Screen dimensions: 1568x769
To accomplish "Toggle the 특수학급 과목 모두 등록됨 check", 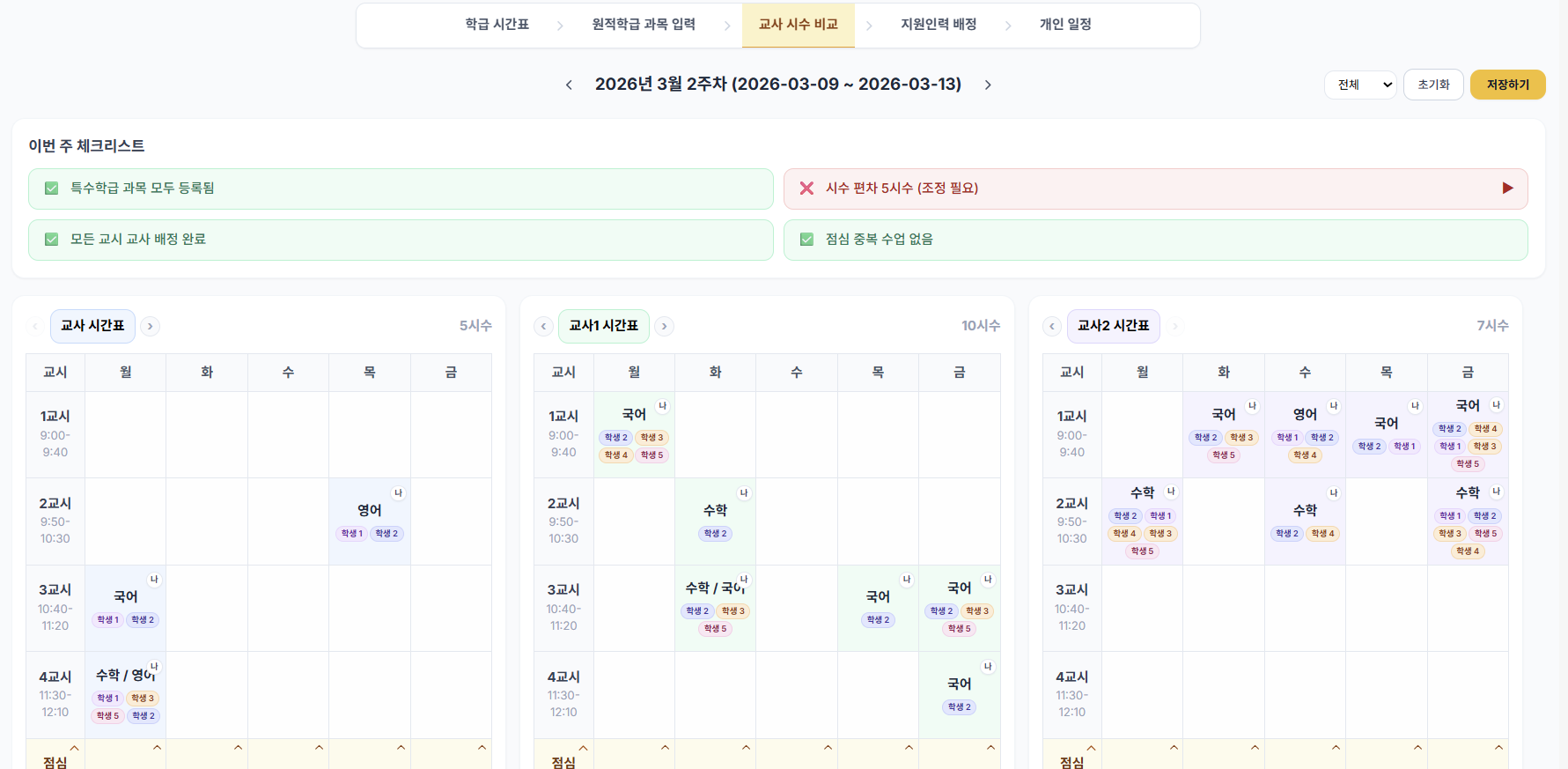I will [x=51, y=188].
